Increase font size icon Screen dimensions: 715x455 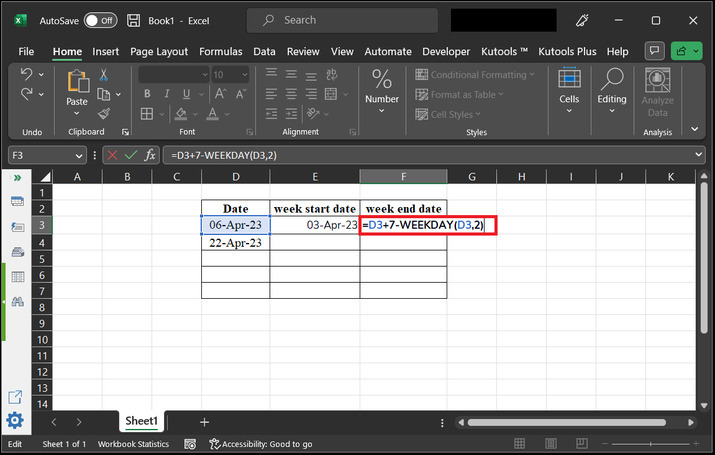tap(221, 94)
